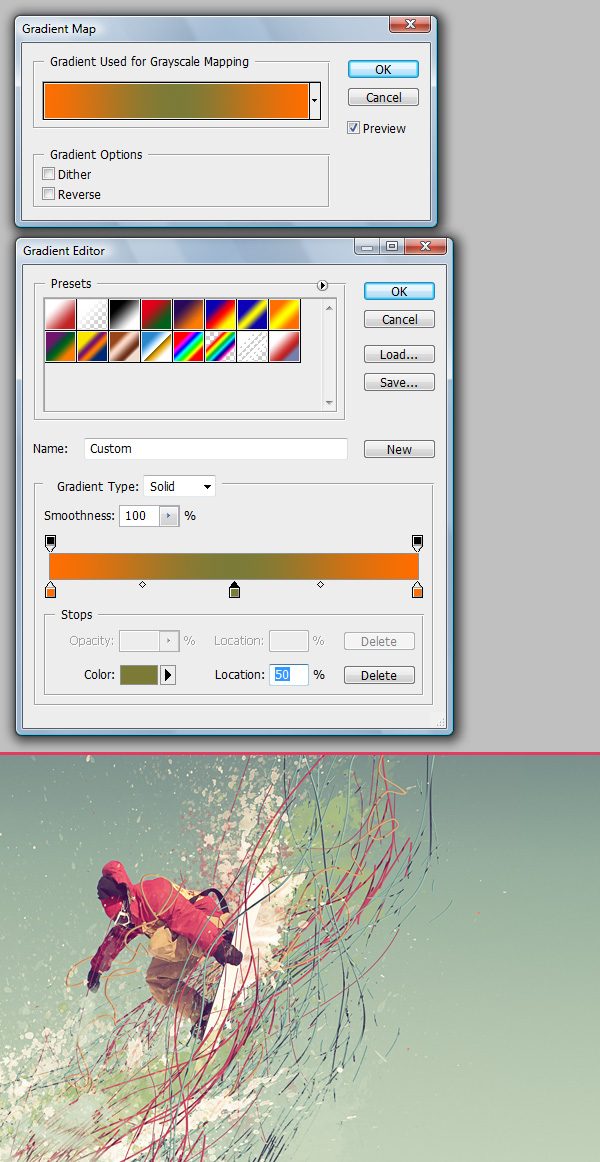Screen dimensions: 600x1162
Task: Select the Blue, Red, Yellow gradient preset
Action: [220, 314]
